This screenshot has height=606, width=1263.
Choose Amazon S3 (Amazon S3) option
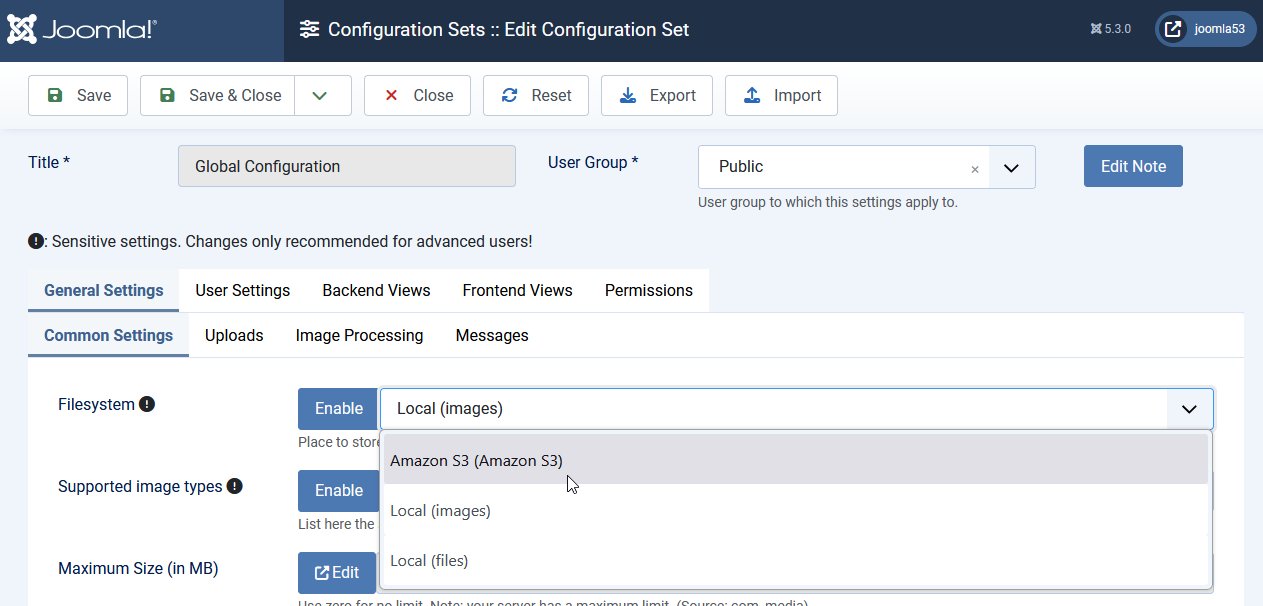(x=796, y=460)
